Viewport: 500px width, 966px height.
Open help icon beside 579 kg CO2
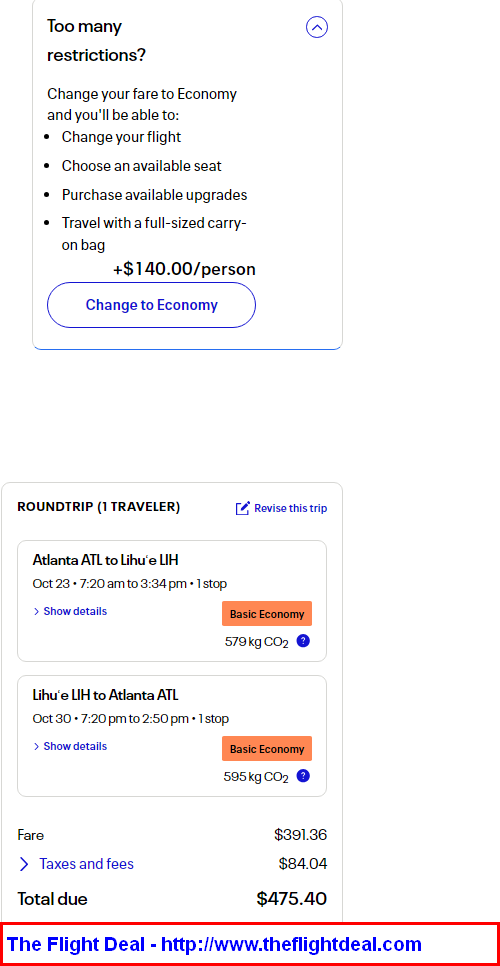coord(303,641)
